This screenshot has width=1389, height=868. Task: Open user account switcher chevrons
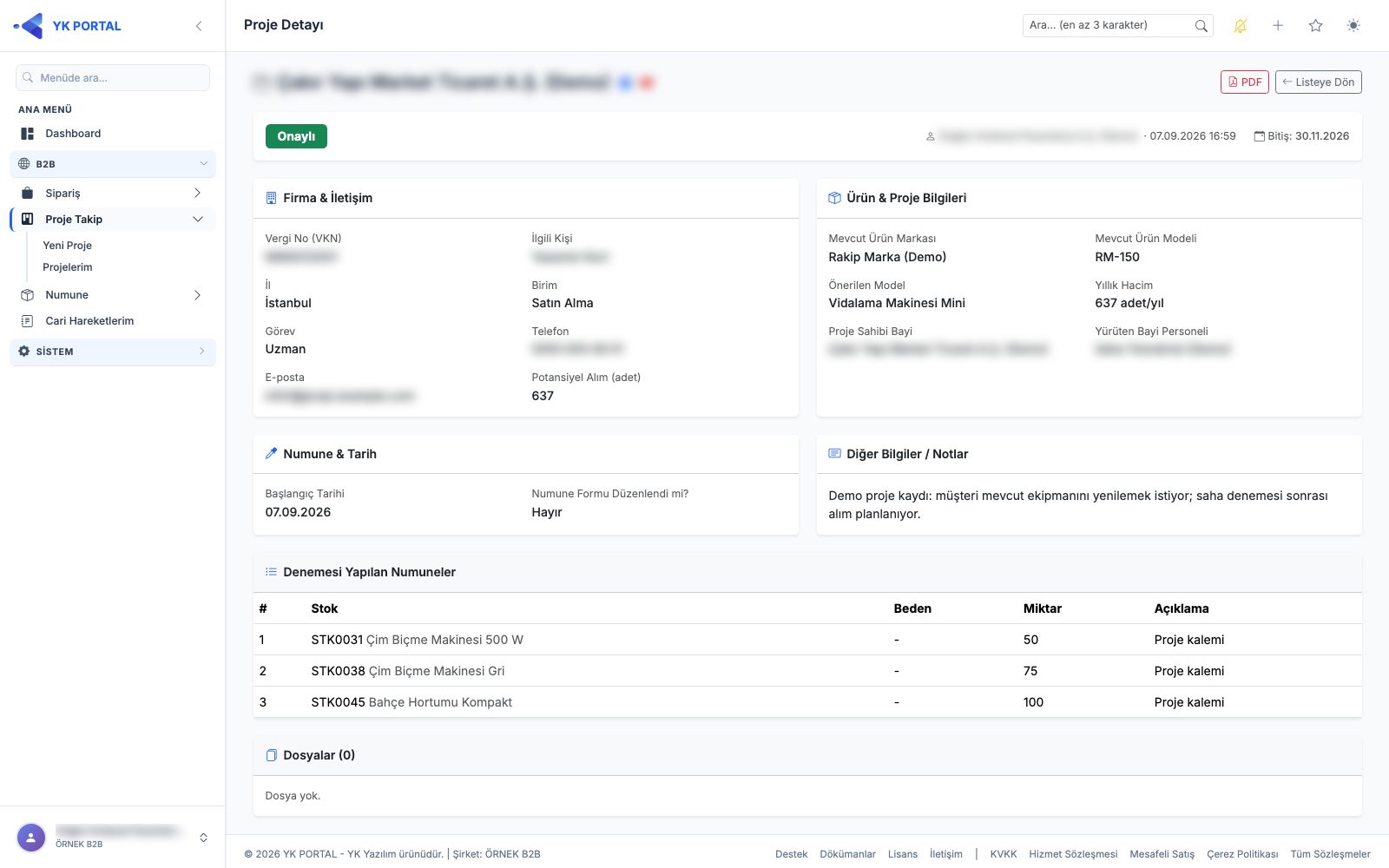point(203,838)
